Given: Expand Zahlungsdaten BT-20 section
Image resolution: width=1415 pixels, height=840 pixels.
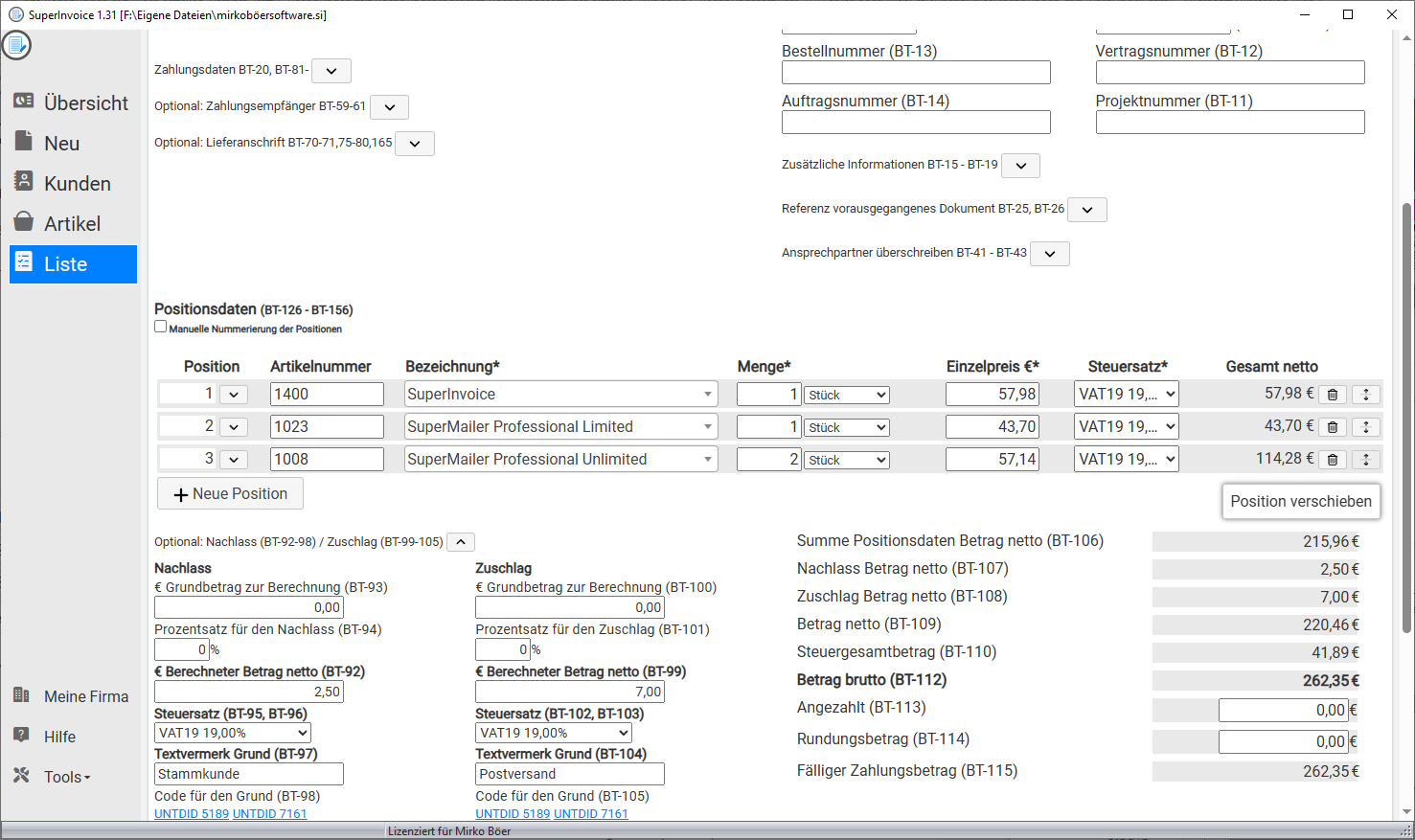Looking at the screenshot, I should pyautogui.click(x=331, y=71).
